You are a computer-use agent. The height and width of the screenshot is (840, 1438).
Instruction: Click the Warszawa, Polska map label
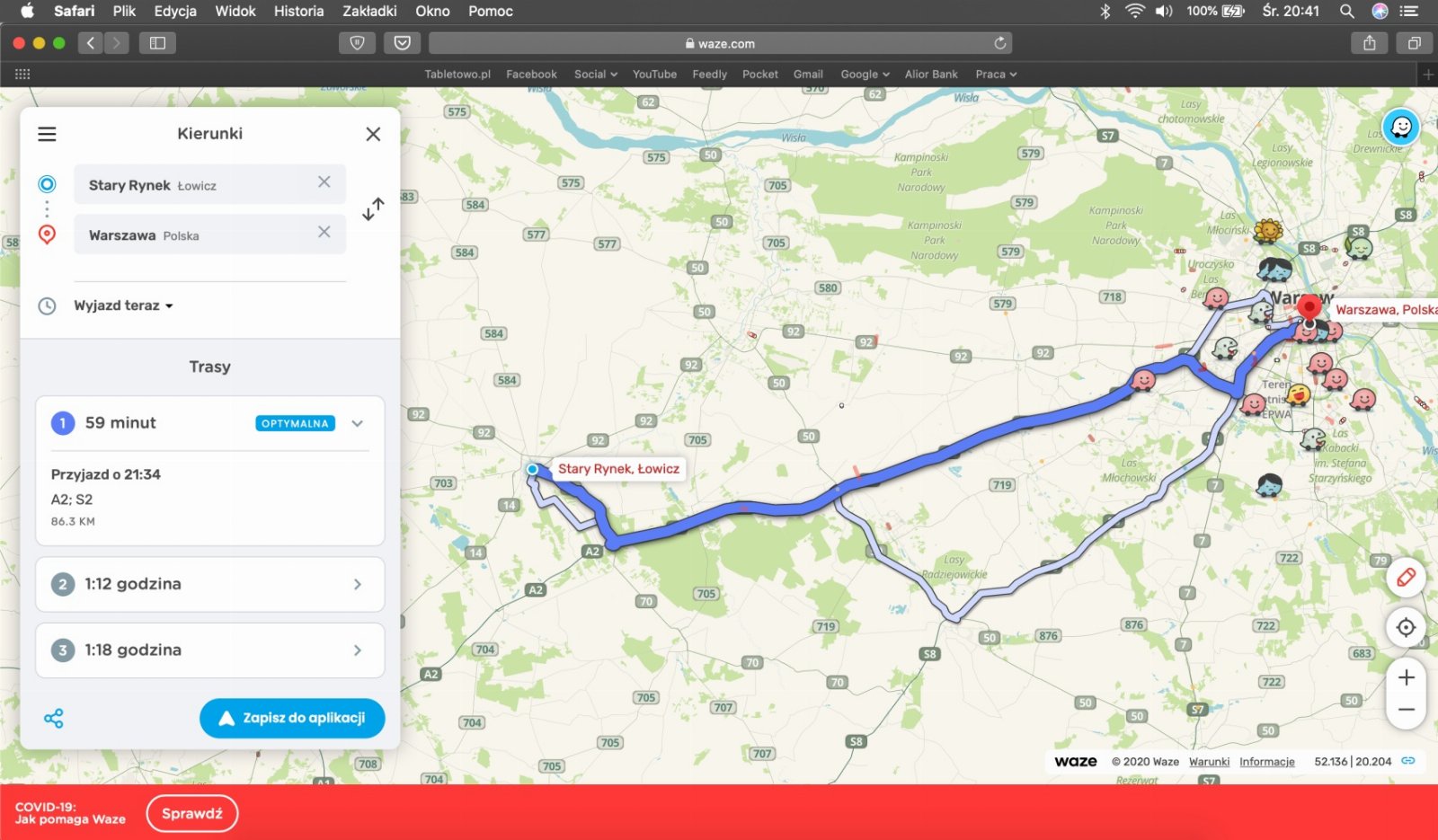coord(1385,310)
